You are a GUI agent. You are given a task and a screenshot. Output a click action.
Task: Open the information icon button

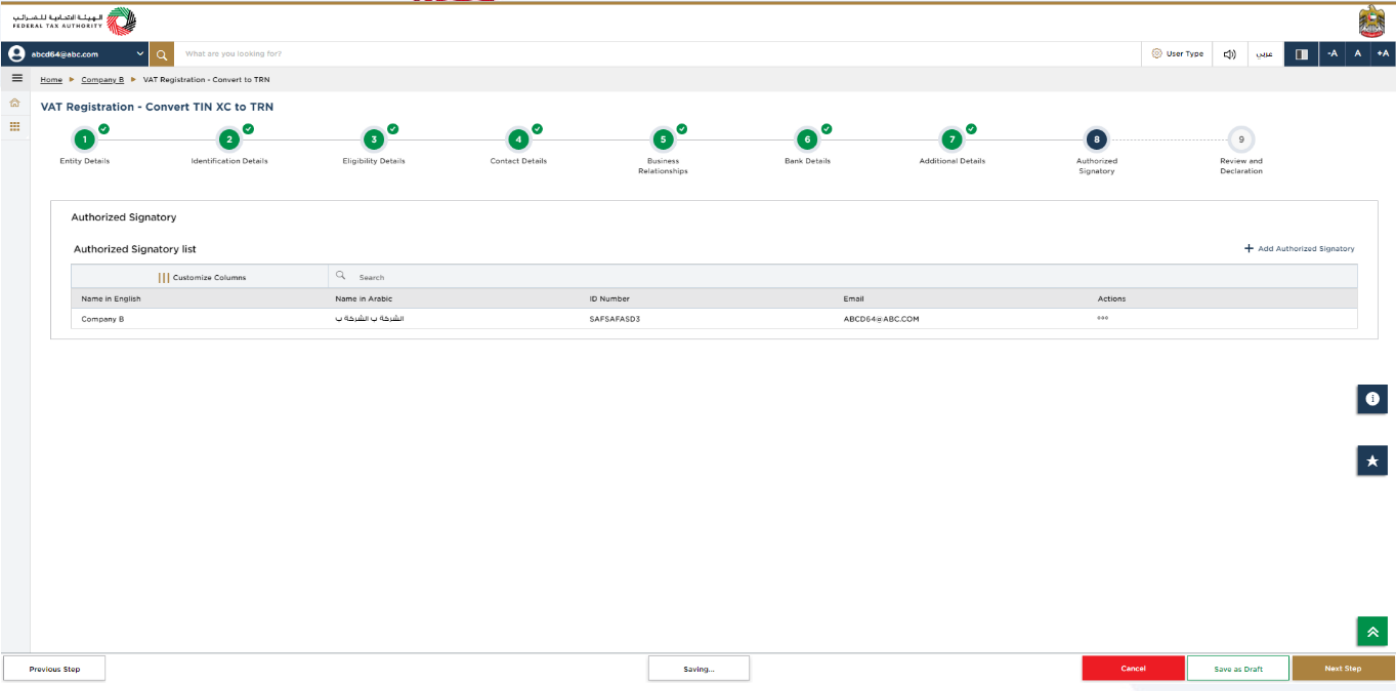1372,399
